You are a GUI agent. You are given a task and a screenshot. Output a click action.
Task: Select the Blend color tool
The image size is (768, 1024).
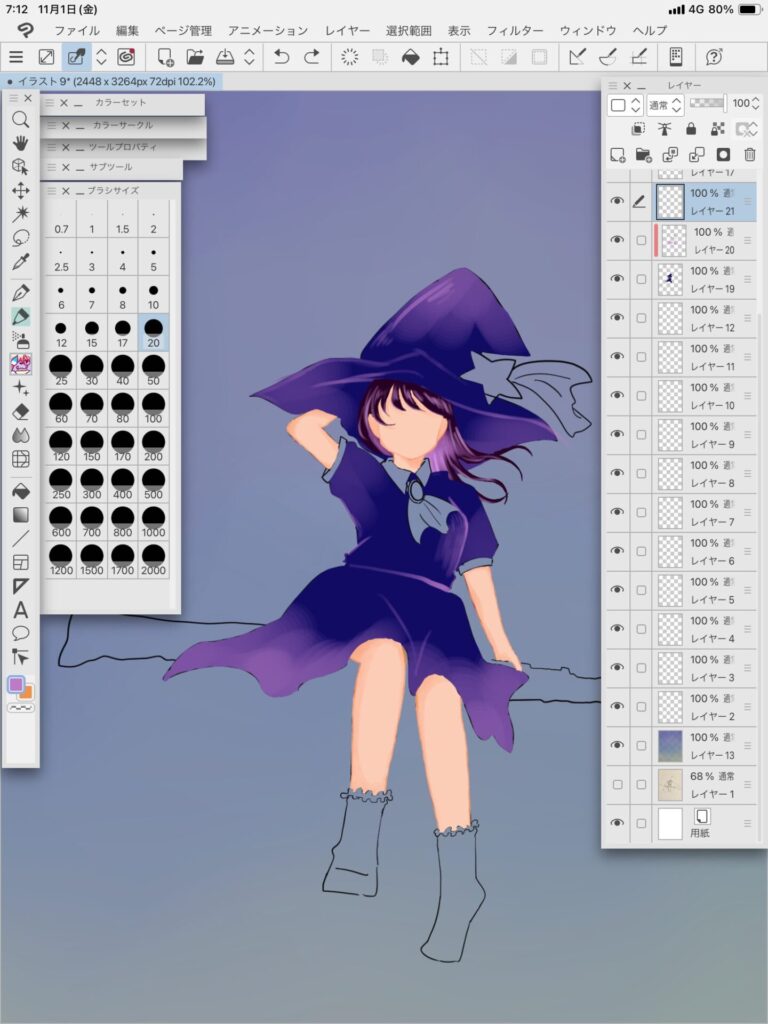point(20,436)
